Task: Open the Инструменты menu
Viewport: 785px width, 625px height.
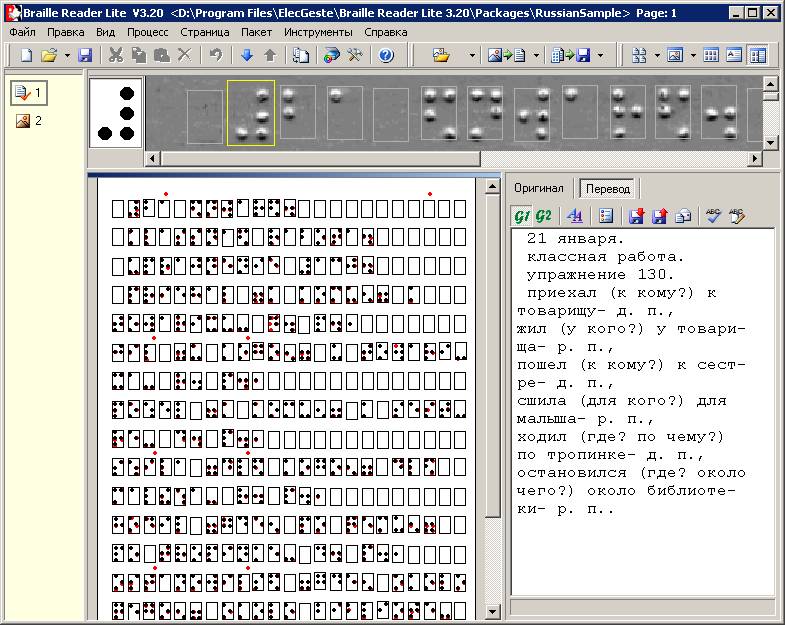Action: (x=318, y=32)
